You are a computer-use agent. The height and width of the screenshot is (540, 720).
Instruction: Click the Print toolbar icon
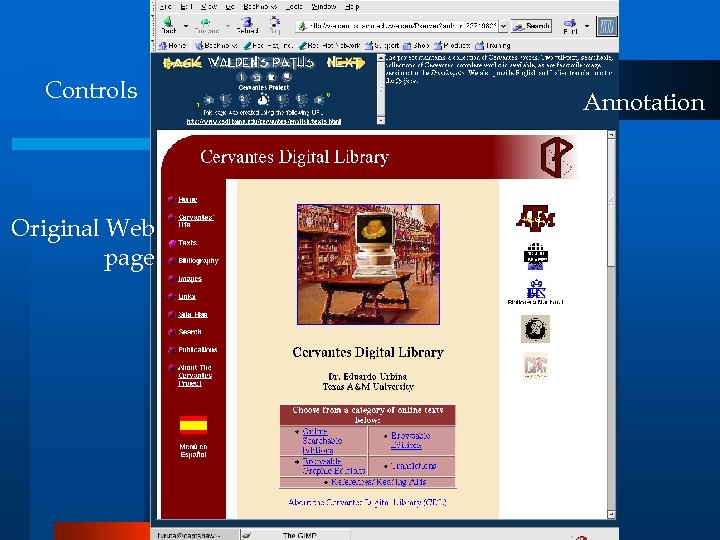click(x=570, y=22)
